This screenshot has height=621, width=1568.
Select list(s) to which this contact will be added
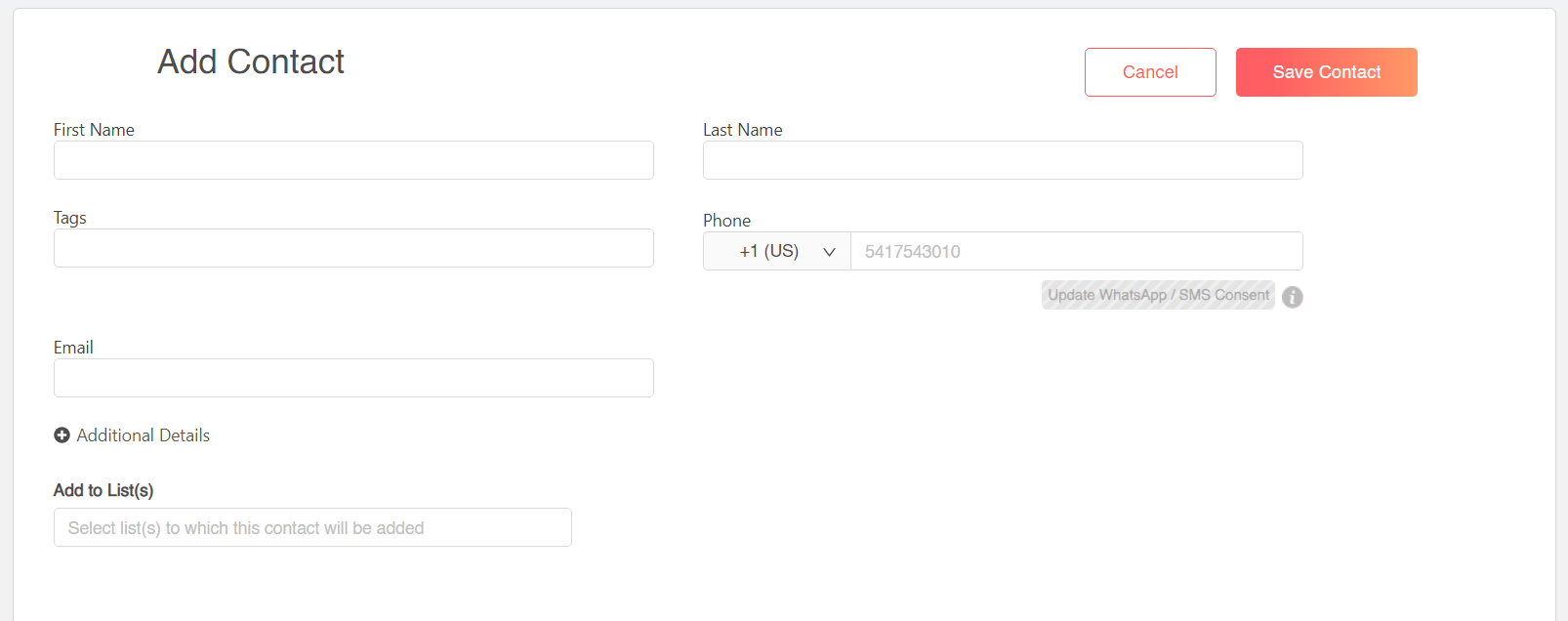tap(312, 527)
